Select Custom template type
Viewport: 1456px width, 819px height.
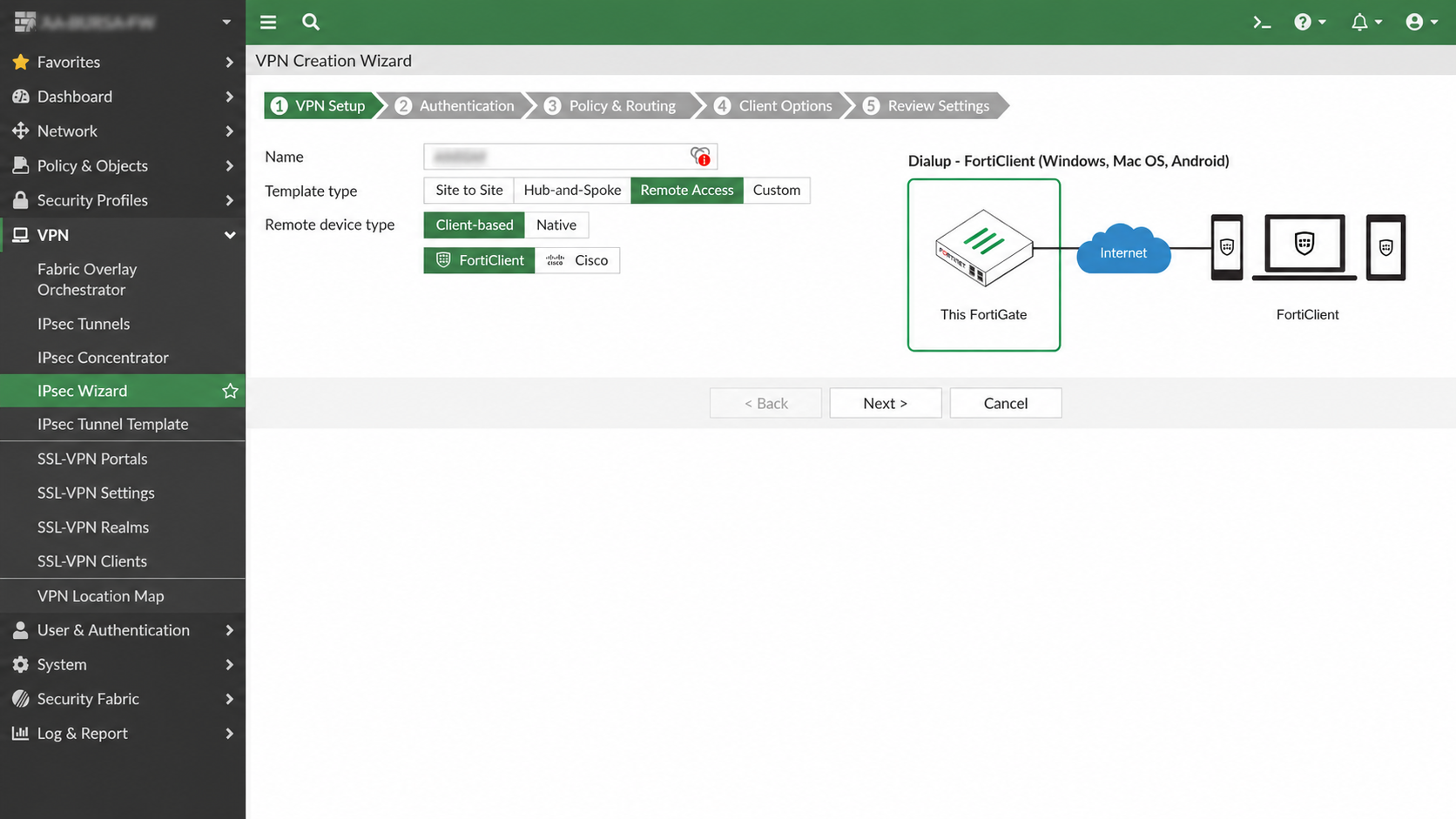click(777, 191)
